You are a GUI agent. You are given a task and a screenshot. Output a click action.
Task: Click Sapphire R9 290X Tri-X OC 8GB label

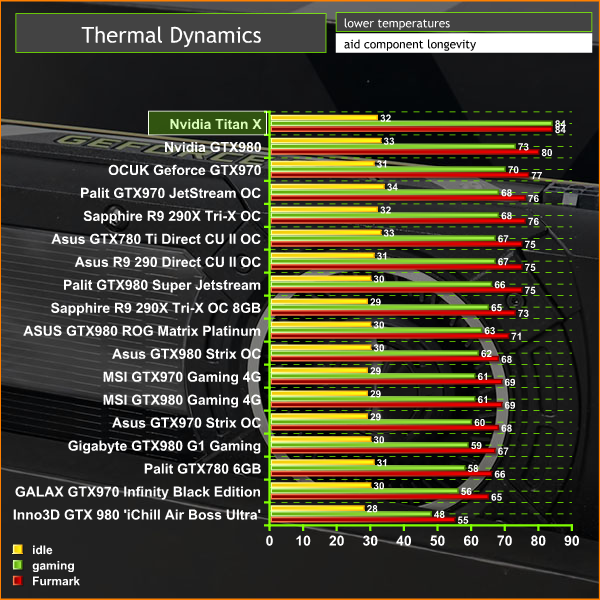pos(156,308)
